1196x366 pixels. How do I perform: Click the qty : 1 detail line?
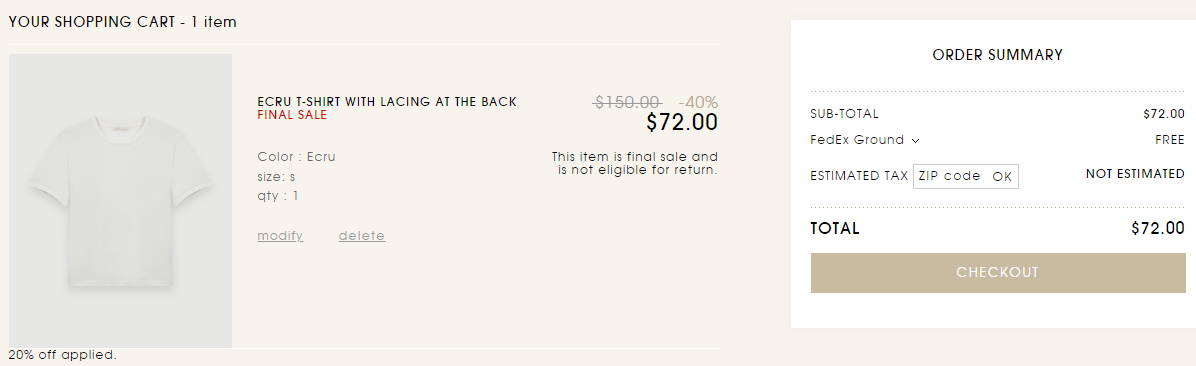pos(278,196)
